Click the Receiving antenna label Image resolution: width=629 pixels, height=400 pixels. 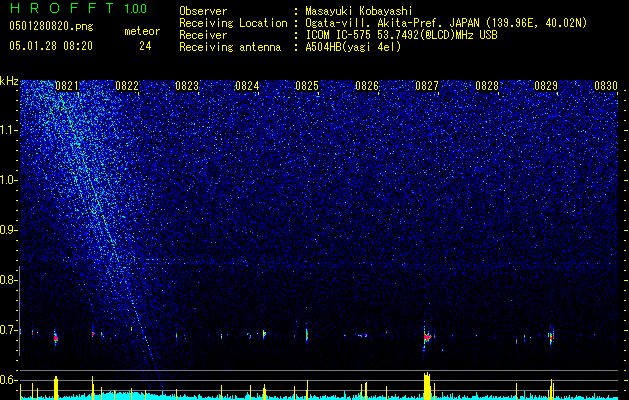(230, 47)
